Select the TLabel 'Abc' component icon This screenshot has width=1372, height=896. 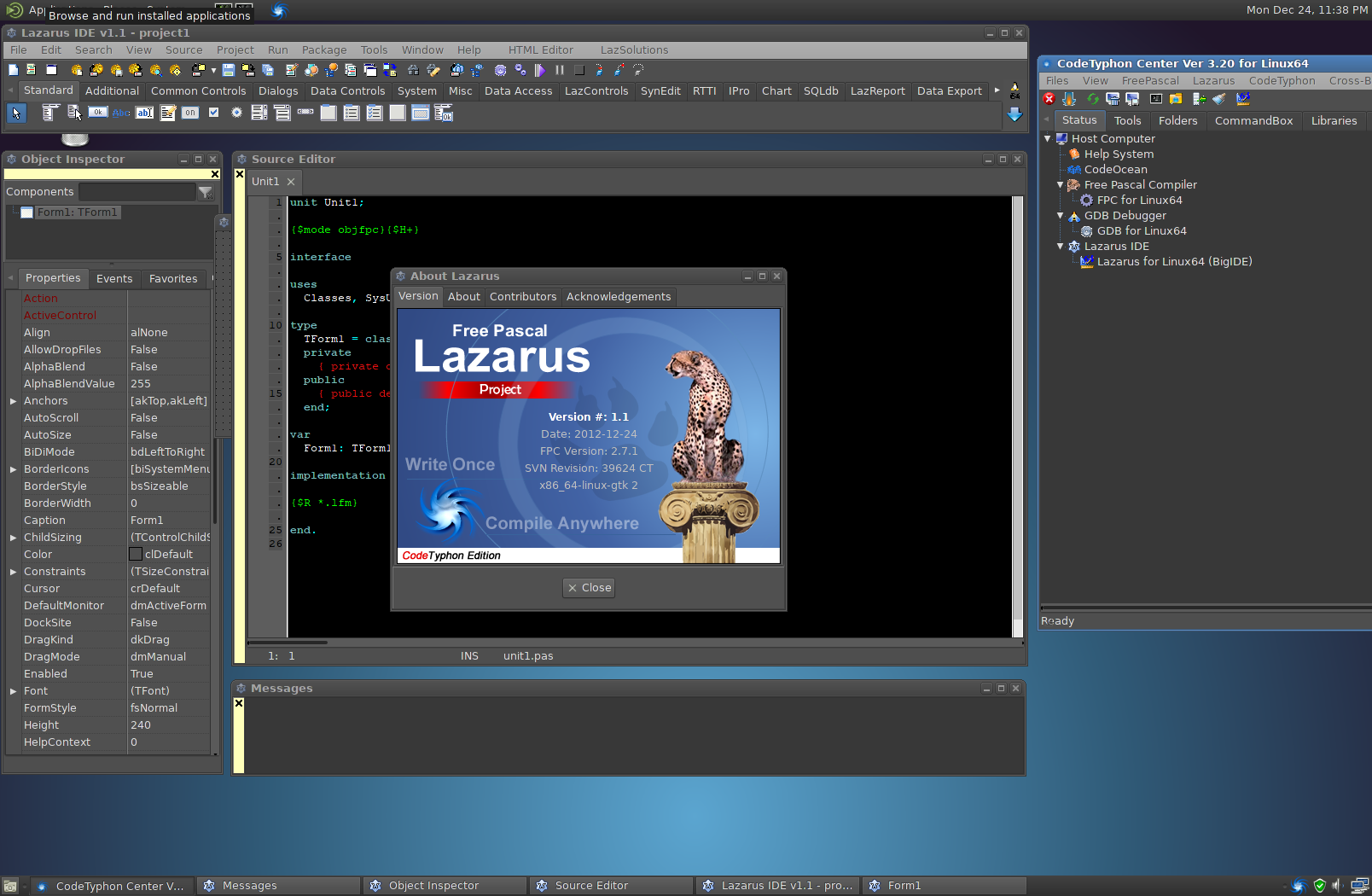click(121, 113)
